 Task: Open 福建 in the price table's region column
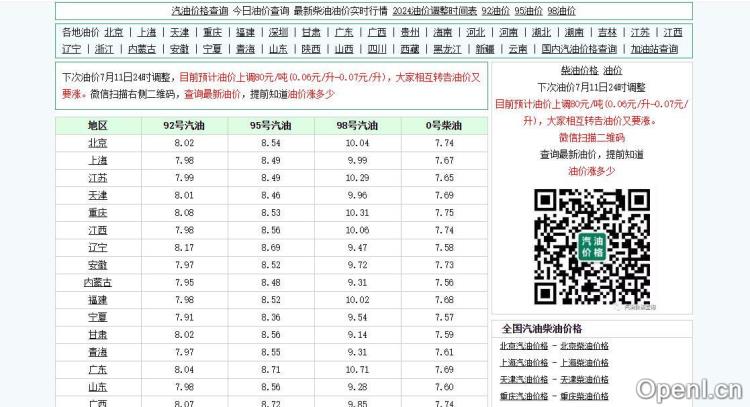click(x=98, y=300)
